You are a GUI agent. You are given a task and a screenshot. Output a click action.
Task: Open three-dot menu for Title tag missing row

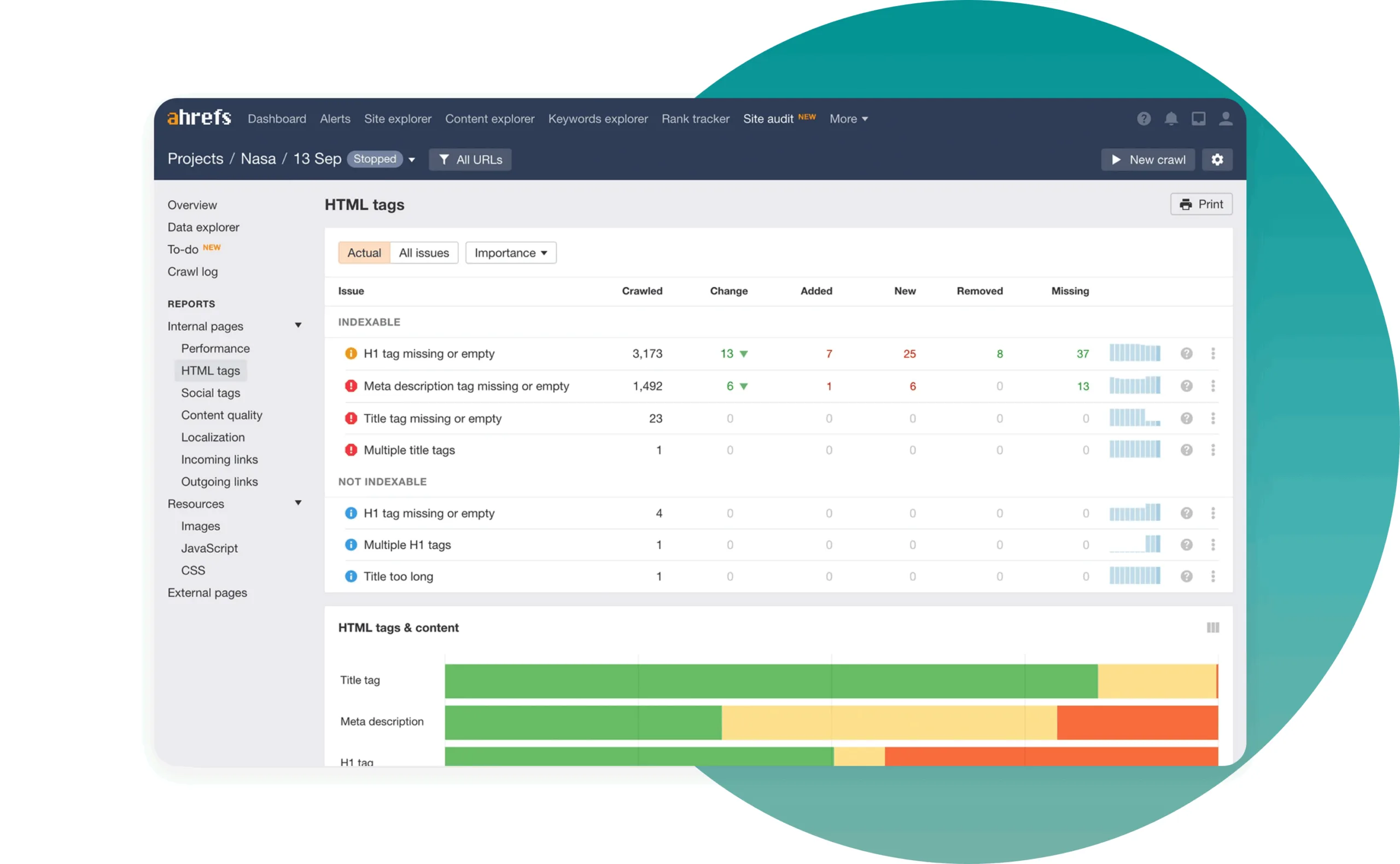tap(1213, 418)
